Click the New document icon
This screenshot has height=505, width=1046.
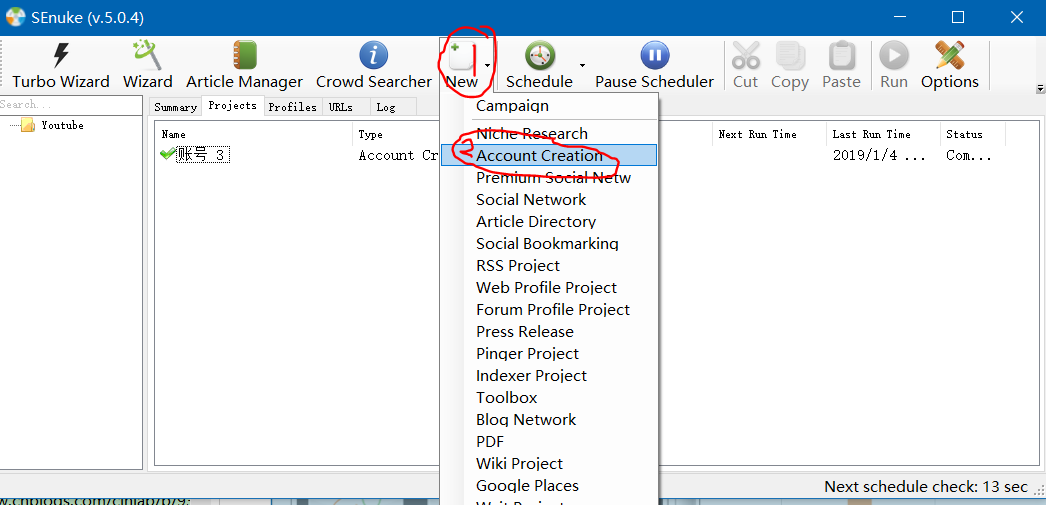[x=461, y=56]
